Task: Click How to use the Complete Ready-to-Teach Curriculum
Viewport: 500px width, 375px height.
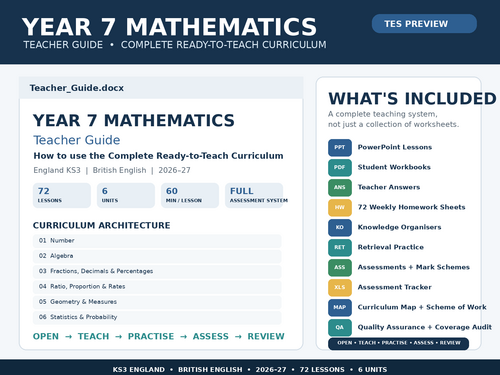Action: tap(158, 156)
